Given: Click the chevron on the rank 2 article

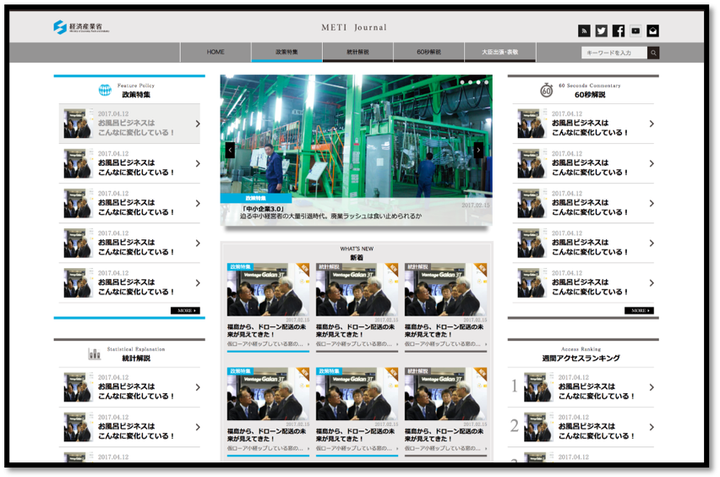Looking at the screenshot, I should (651, 427).
